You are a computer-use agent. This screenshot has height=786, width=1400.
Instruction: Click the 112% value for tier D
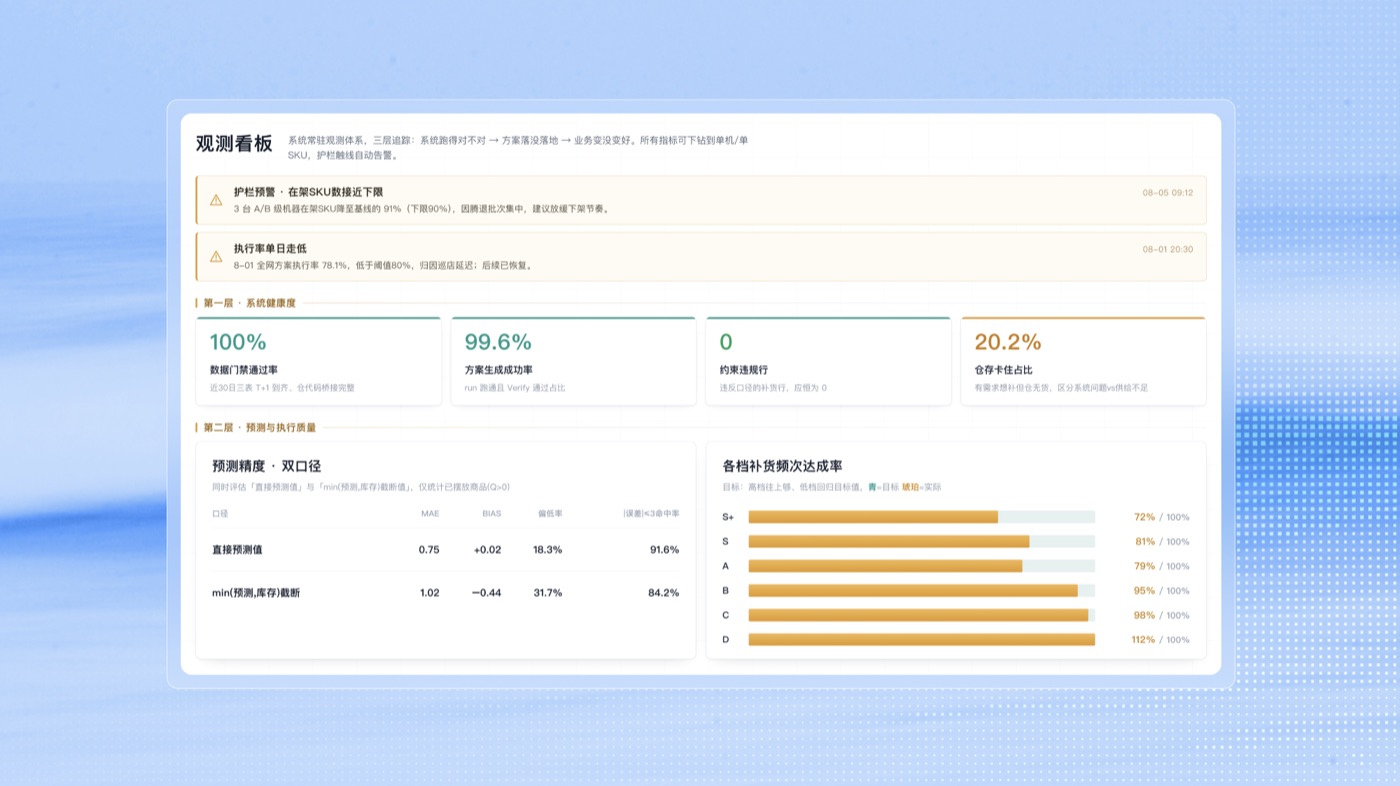[x=1143, y=640]
